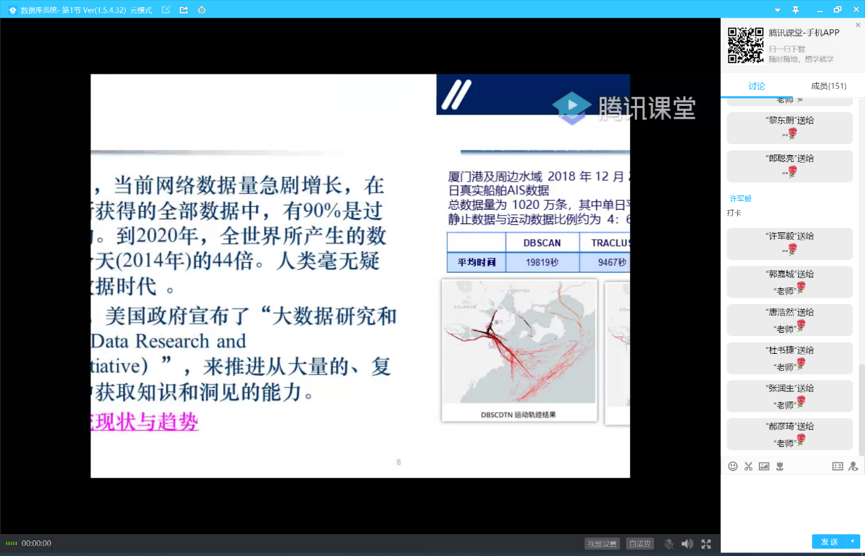The image size is (865, 556).
Task: Send a flower gift to the teacher
Action: click(780, 466)
